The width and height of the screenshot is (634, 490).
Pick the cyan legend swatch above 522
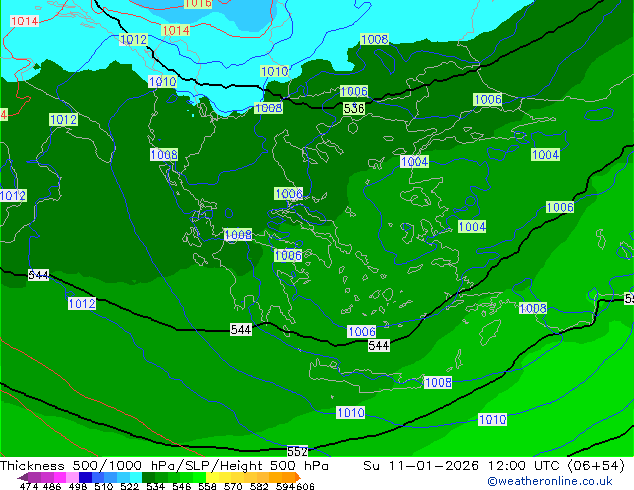point(136,477)
